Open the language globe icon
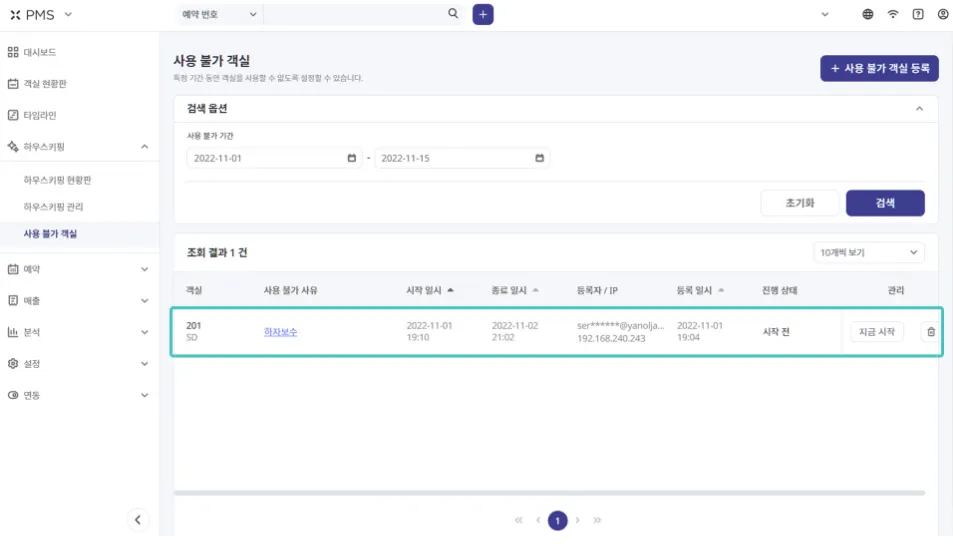The height and width of the screenshot is (557, 953). pyautogui.click(x=867, y=15)
